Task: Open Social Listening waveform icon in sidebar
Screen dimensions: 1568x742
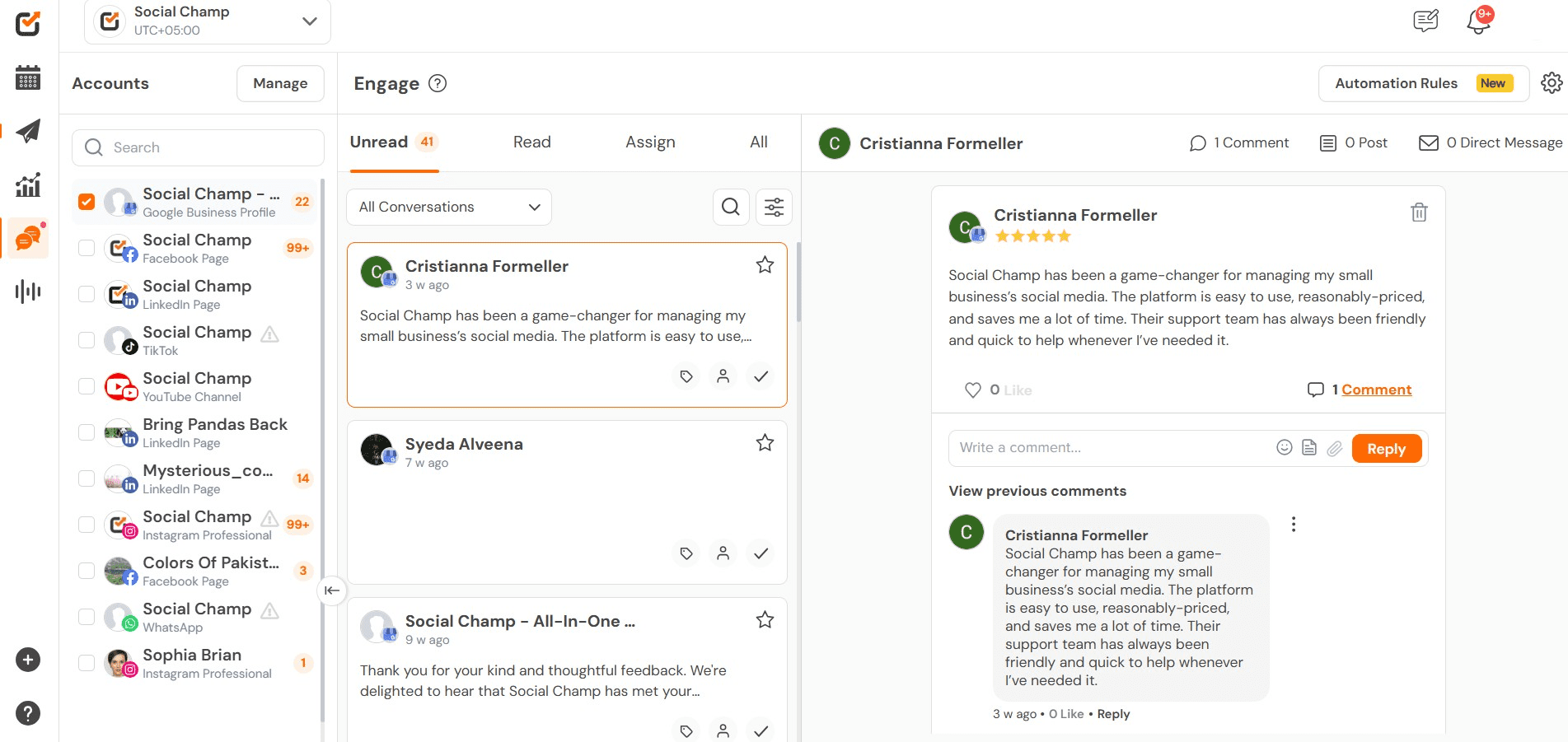Action: point(27,291)
